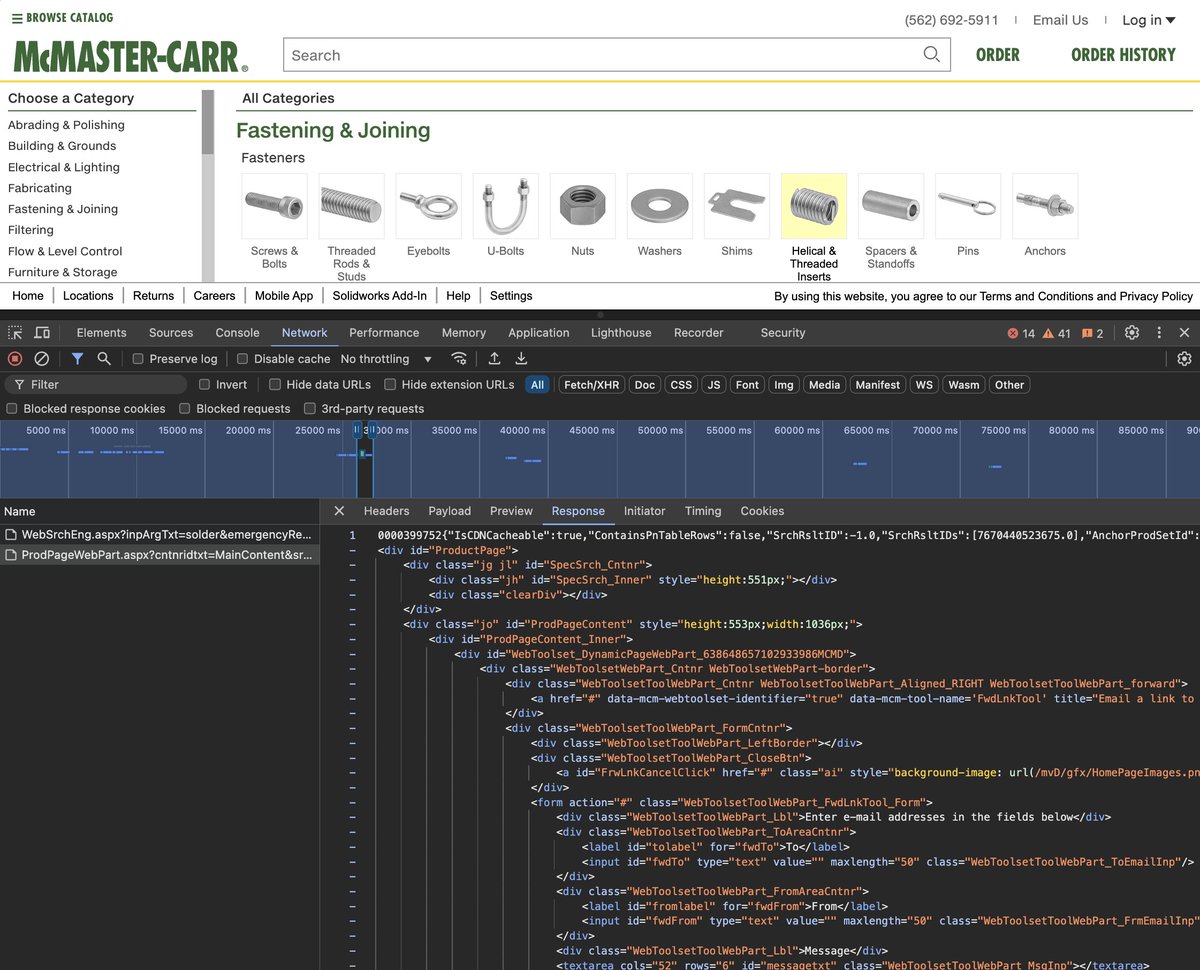The height and width of the screenshot is (970, 1200).
Task: Clear the network log
Action: coord(42,359)
